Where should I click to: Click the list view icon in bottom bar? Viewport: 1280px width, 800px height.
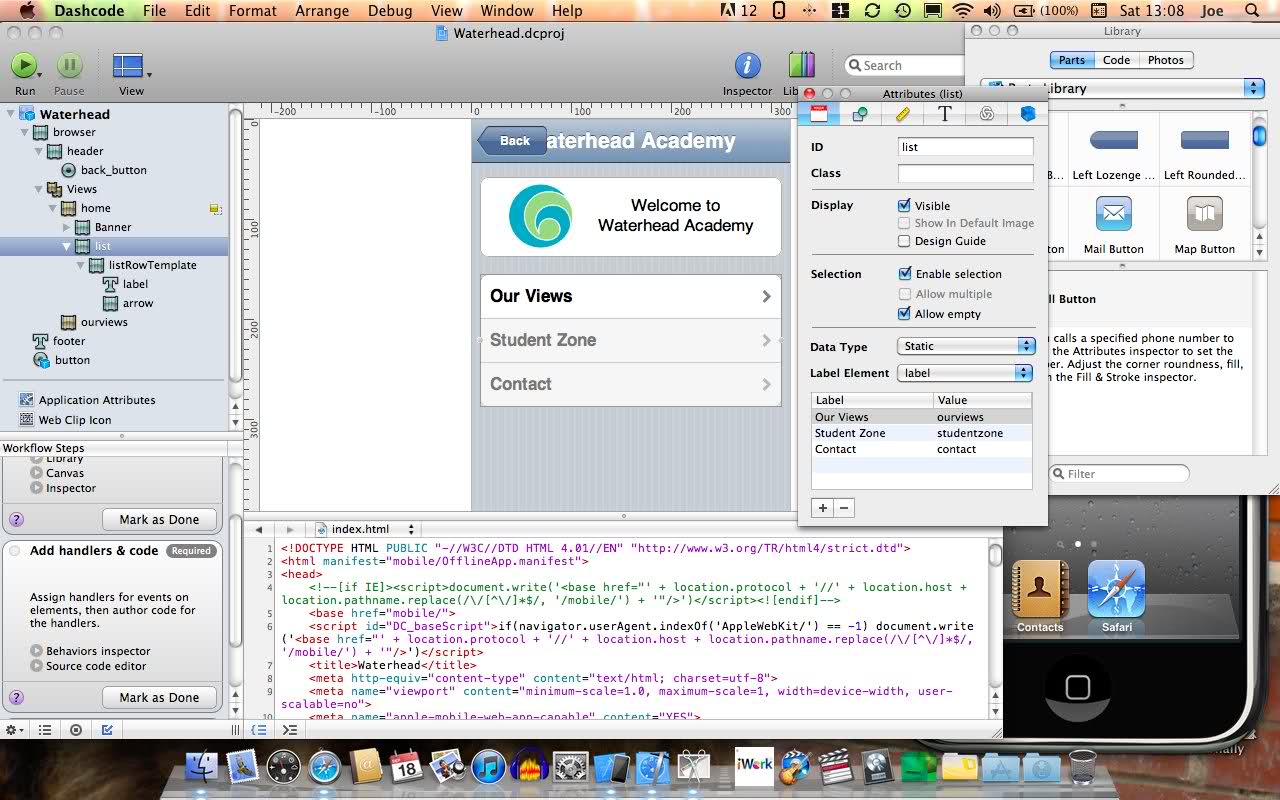click(45, 730)
